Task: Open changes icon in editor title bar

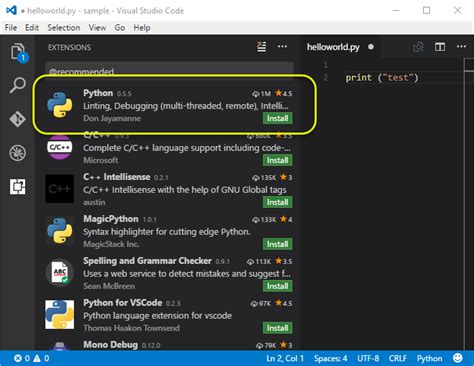Action: pyautogui.click(x=418, y=47)
